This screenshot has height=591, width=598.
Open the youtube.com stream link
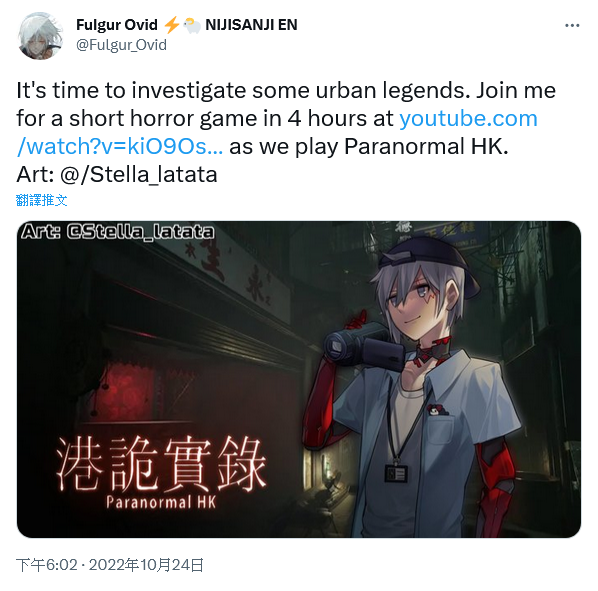[x=468, y=118]
